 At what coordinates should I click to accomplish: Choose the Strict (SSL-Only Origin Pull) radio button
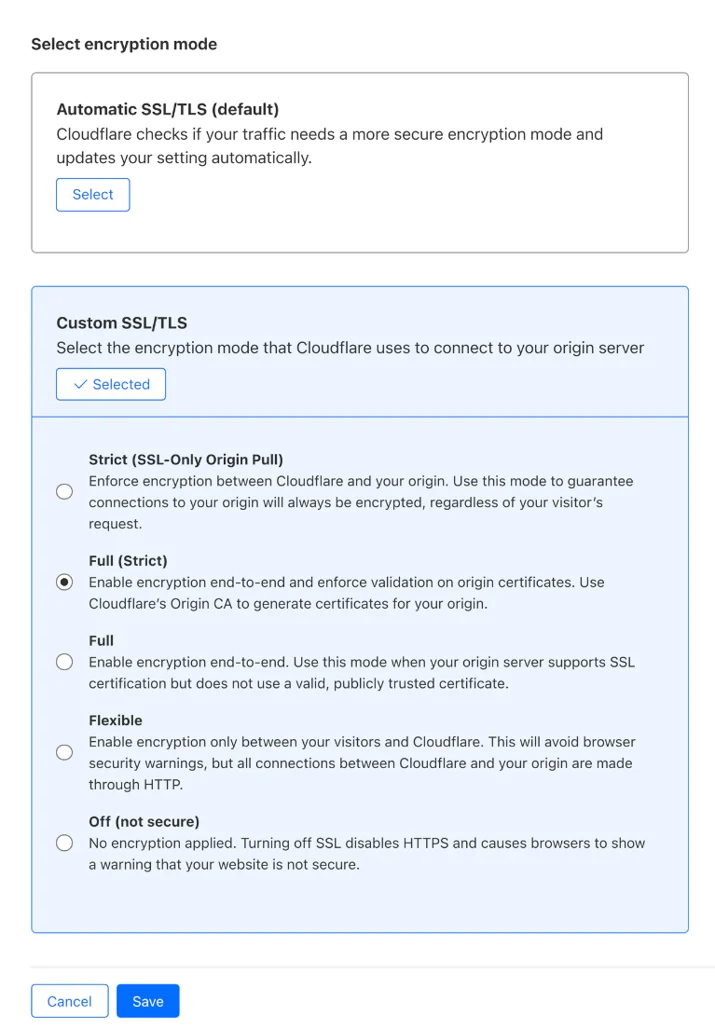coord(64,492)
